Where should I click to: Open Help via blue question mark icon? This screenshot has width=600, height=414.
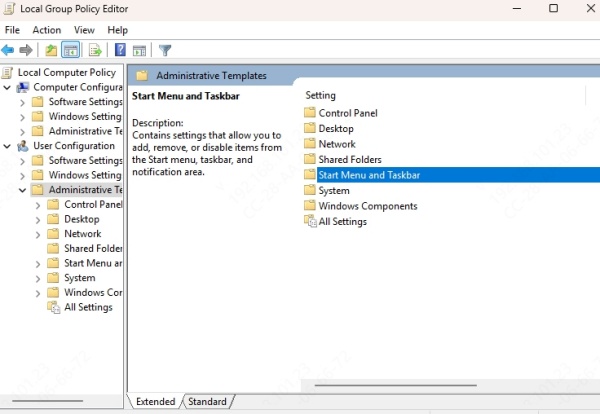[120, 50]
